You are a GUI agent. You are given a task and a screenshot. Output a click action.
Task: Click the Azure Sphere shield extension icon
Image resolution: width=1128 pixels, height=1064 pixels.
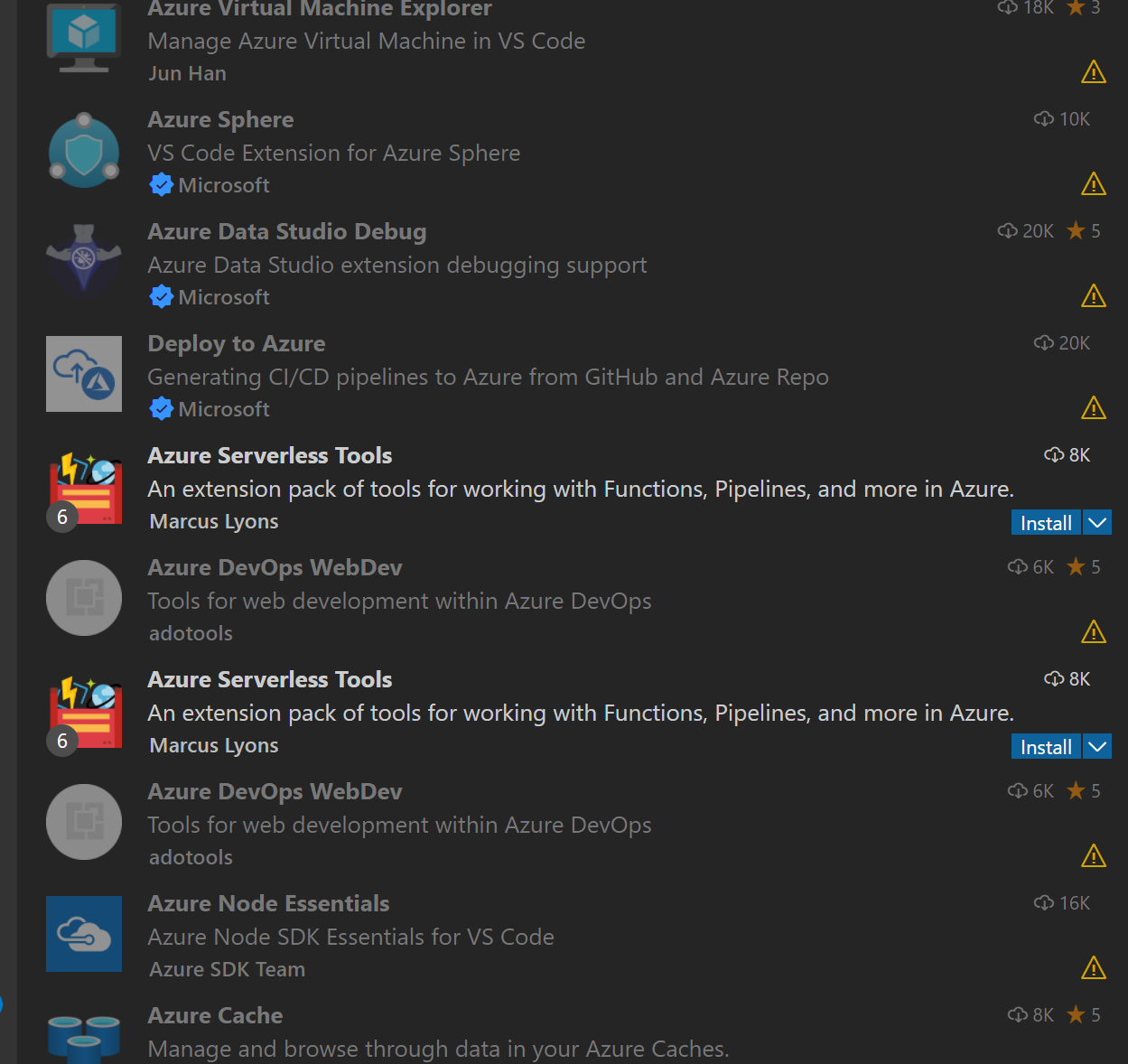(x=83, y=150)
